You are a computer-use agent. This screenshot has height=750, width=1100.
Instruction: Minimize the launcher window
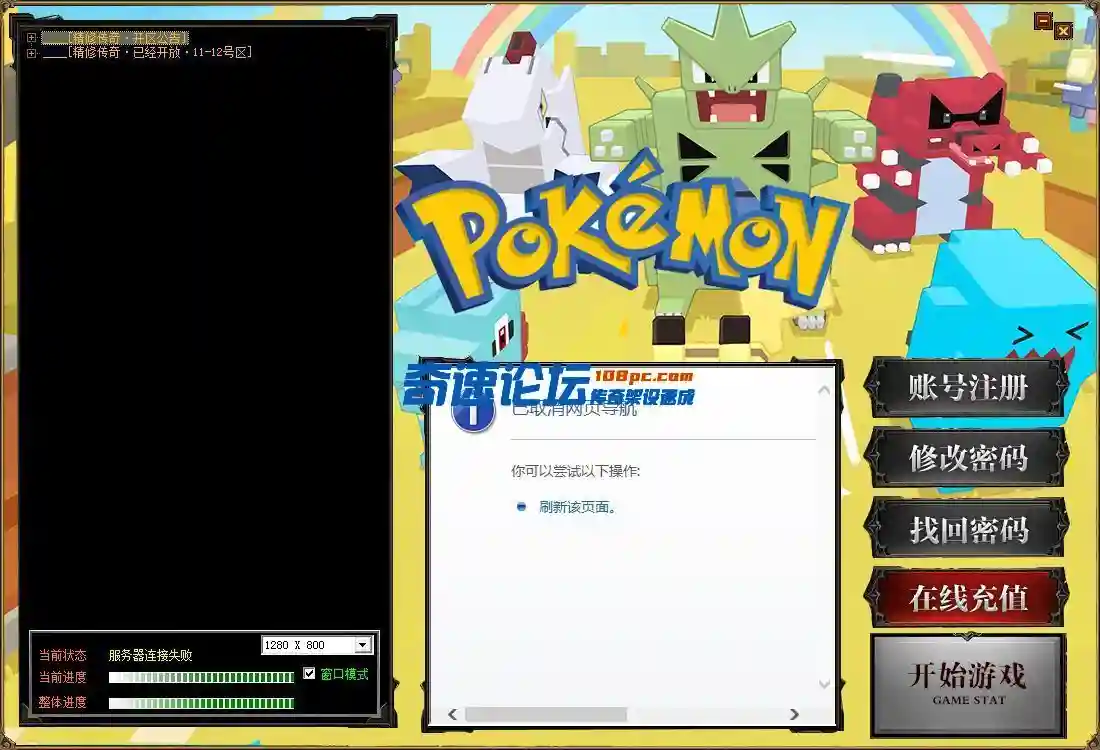[1043, 21]
